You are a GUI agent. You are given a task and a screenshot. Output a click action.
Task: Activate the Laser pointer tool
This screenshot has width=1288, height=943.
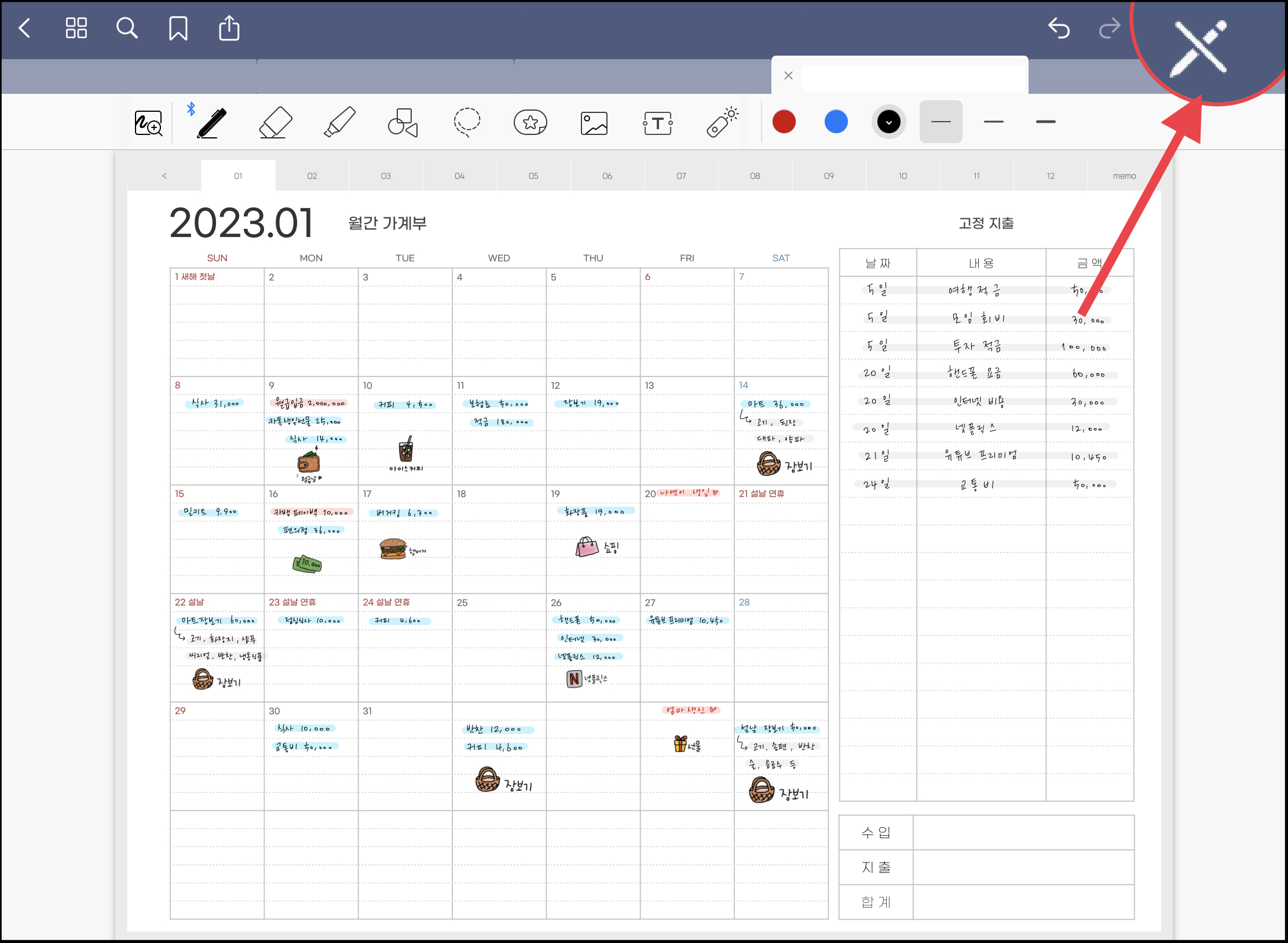click(722, 122)
